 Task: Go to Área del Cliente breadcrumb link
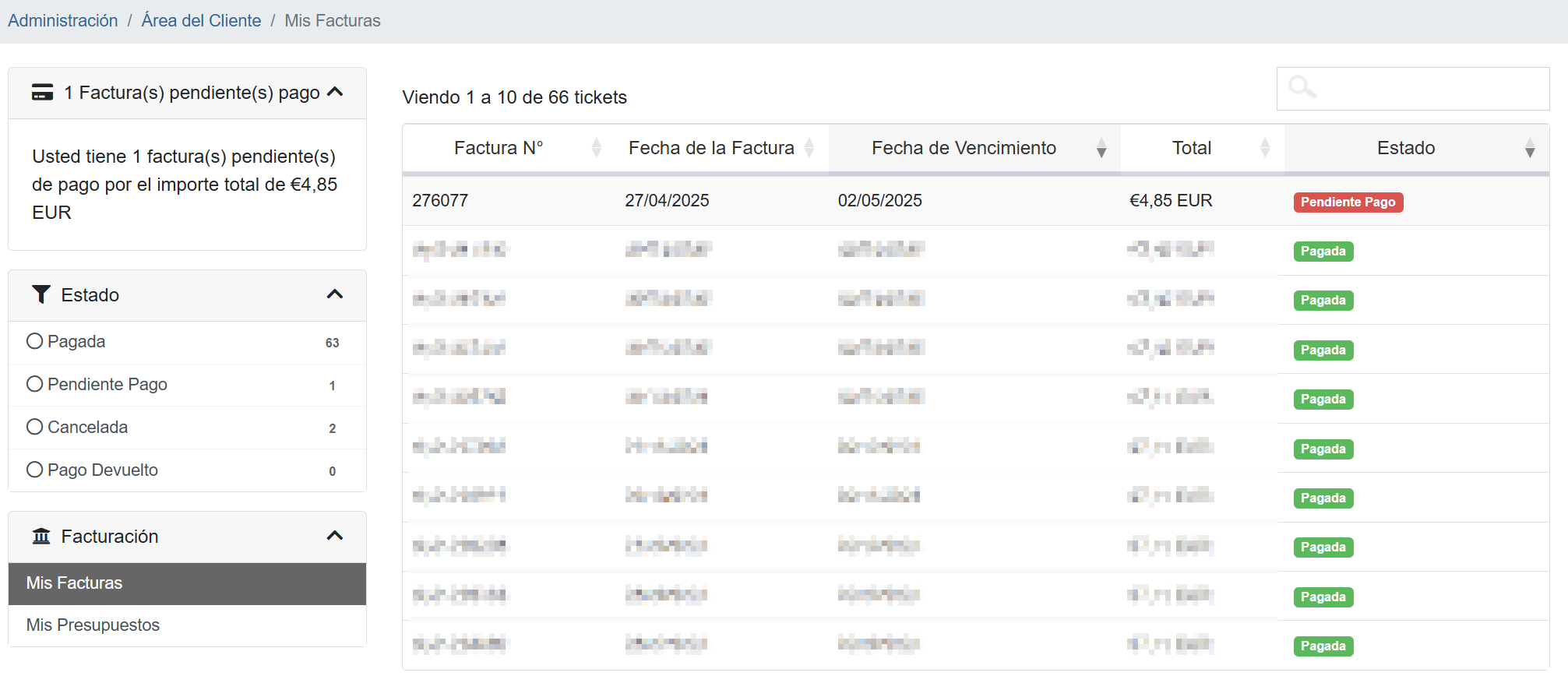201,21
